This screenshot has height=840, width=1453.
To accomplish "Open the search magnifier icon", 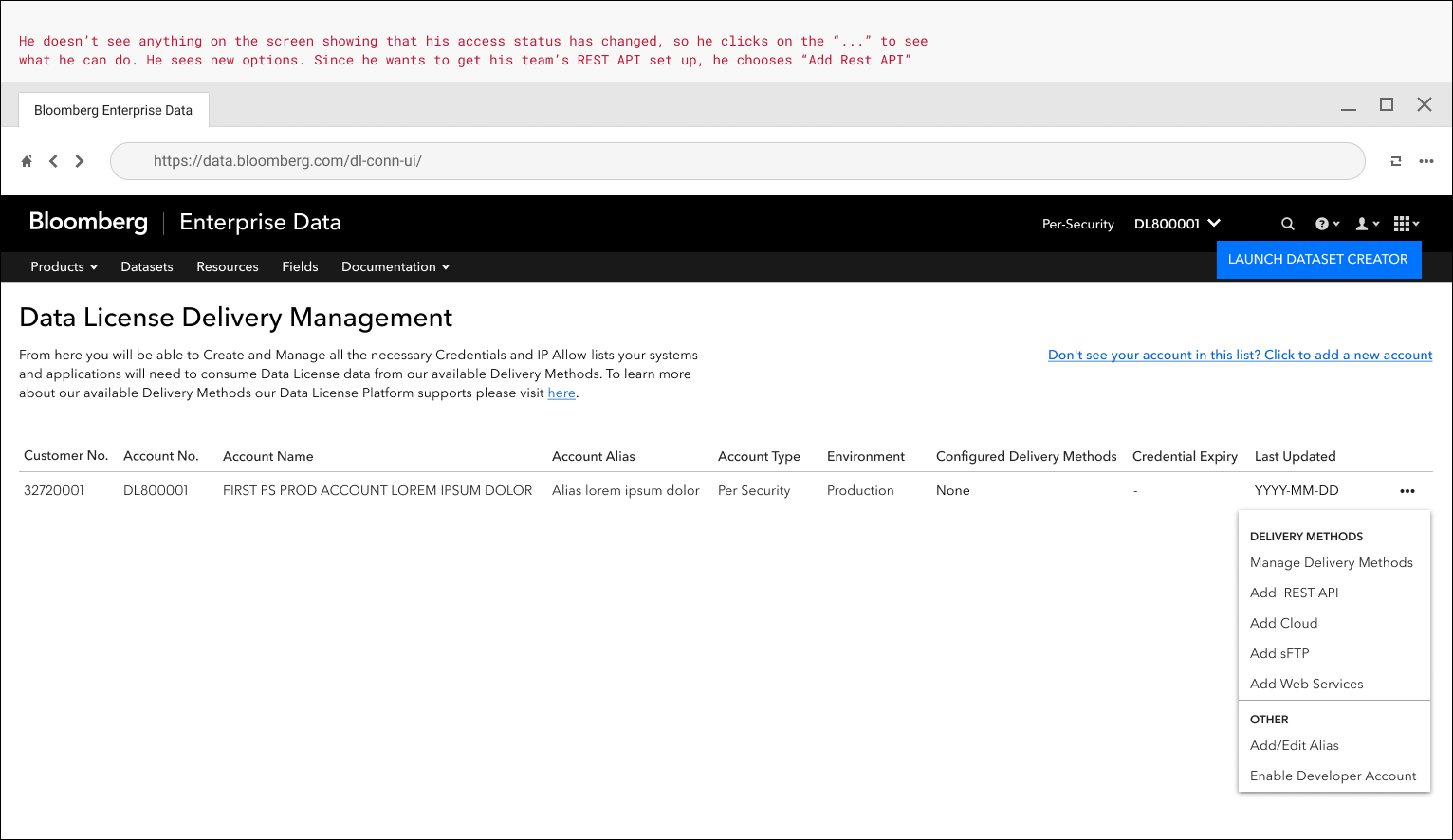I will (x=1288, y=224).
